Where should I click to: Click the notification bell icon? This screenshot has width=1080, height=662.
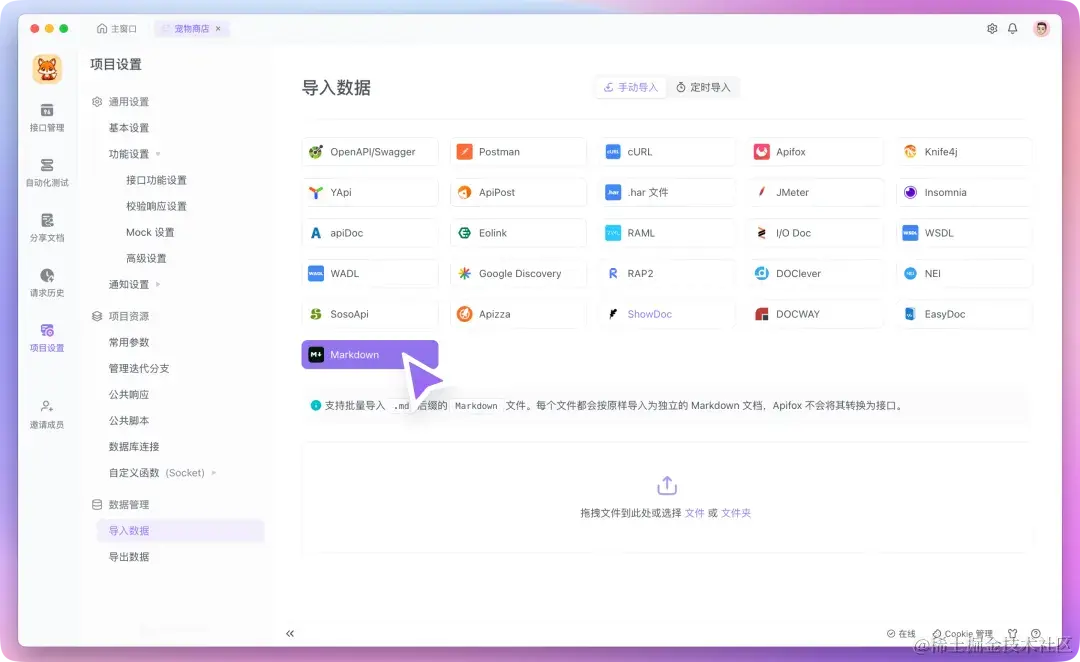[1013, 28]
